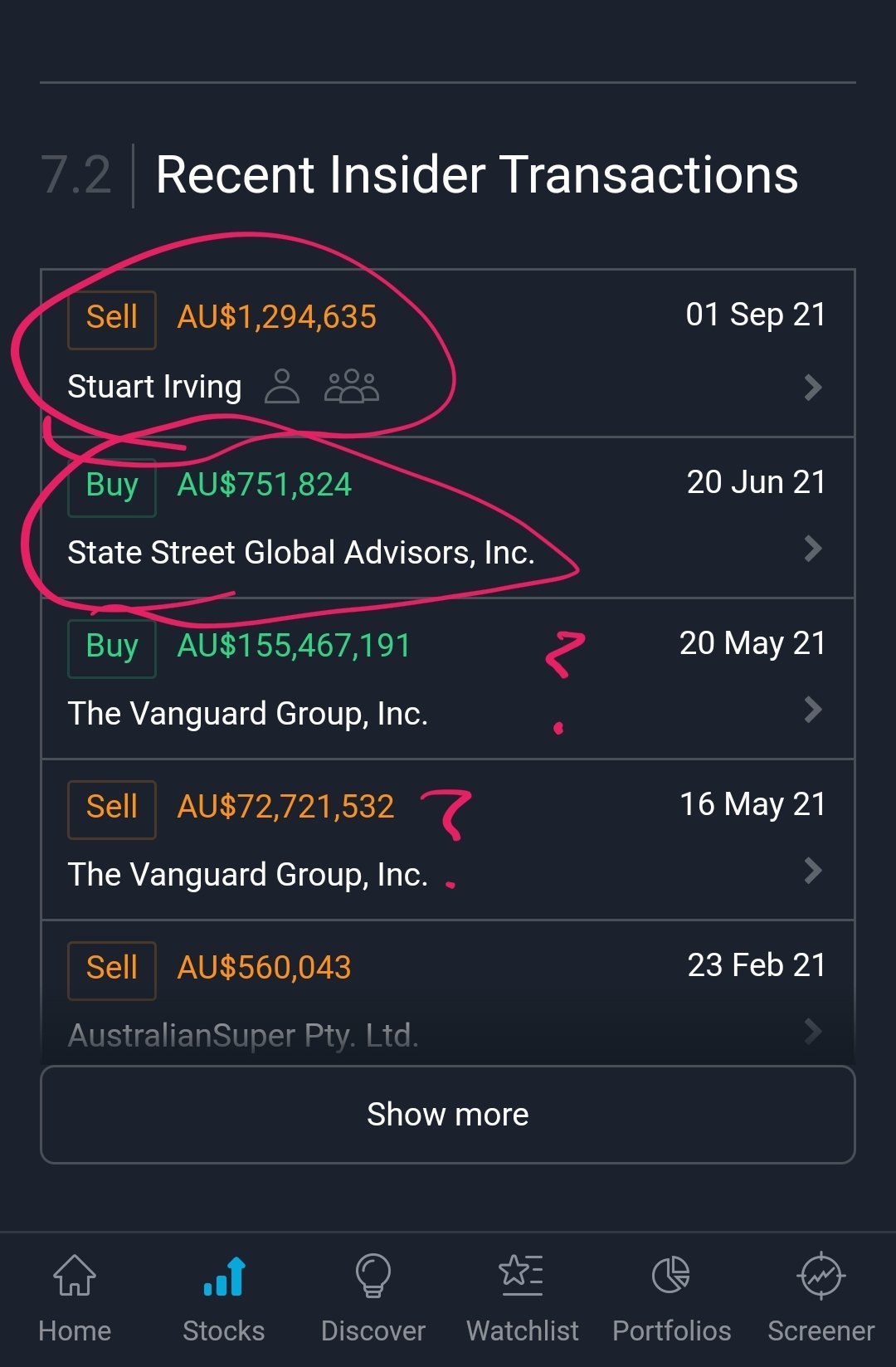Tap individual person icon beside Stuart Irving
Image resolution: width=896 pixels, height=1367 pixels.
282,387
